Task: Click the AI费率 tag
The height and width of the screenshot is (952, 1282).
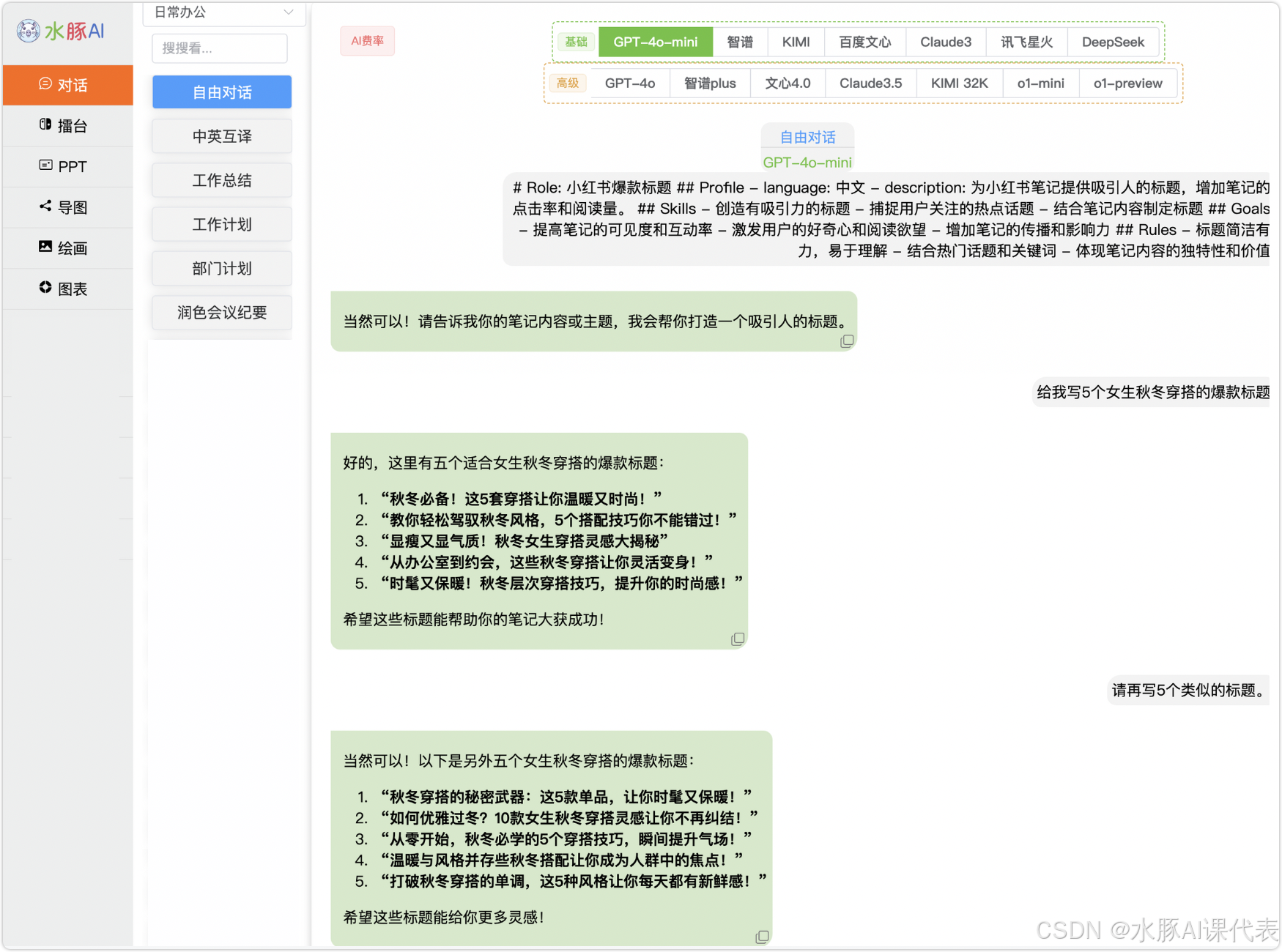Action: point(367,41)
